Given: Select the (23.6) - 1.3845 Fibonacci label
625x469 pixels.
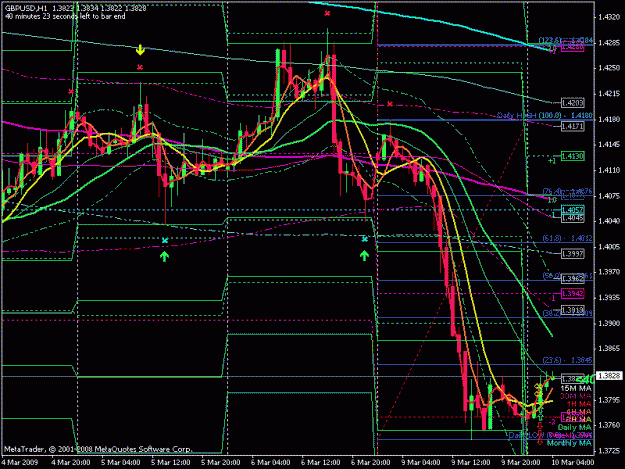Looking at the screenshot, I should click(x=568, y=360).
